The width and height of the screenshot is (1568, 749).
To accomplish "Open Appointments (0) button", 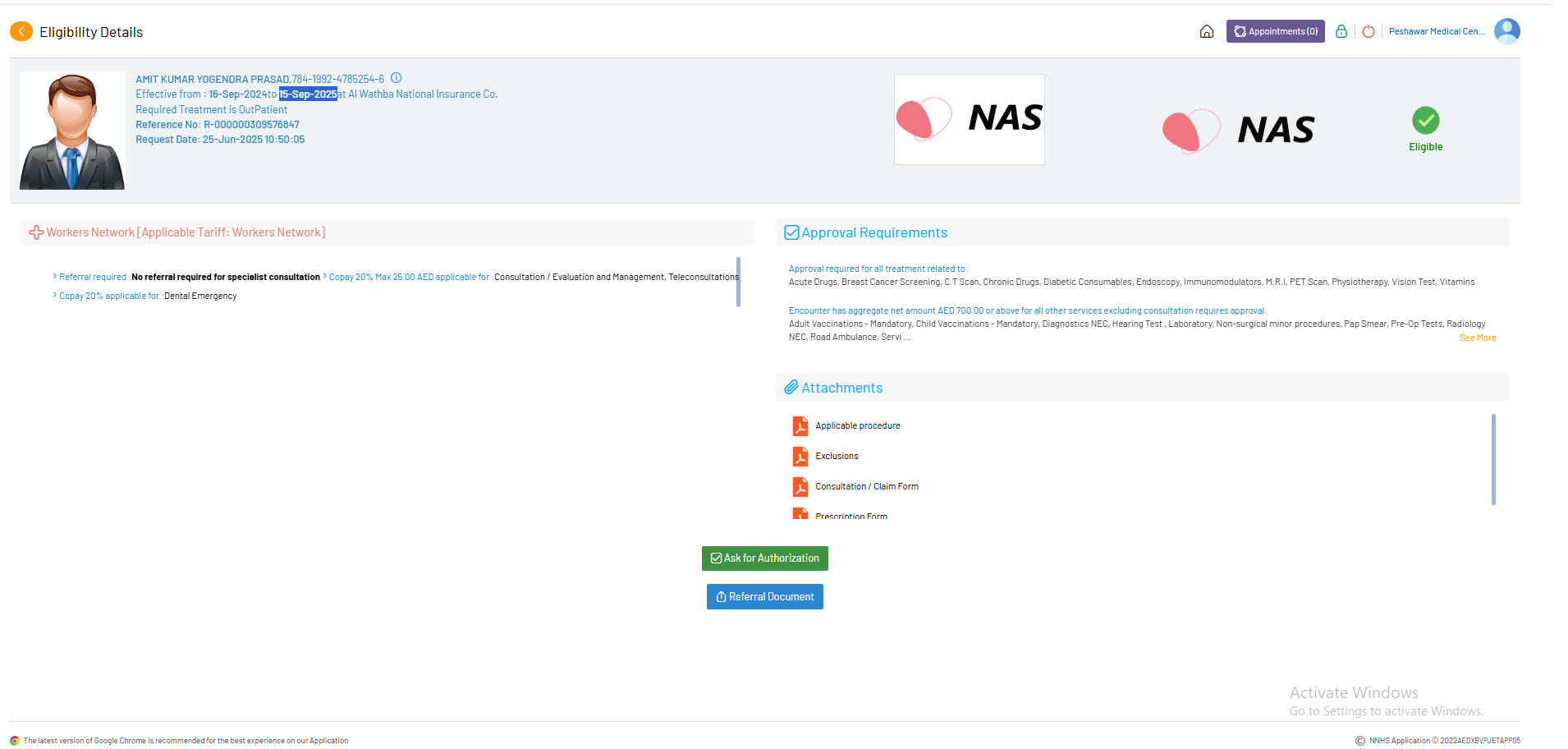I will pos(1275,31).
